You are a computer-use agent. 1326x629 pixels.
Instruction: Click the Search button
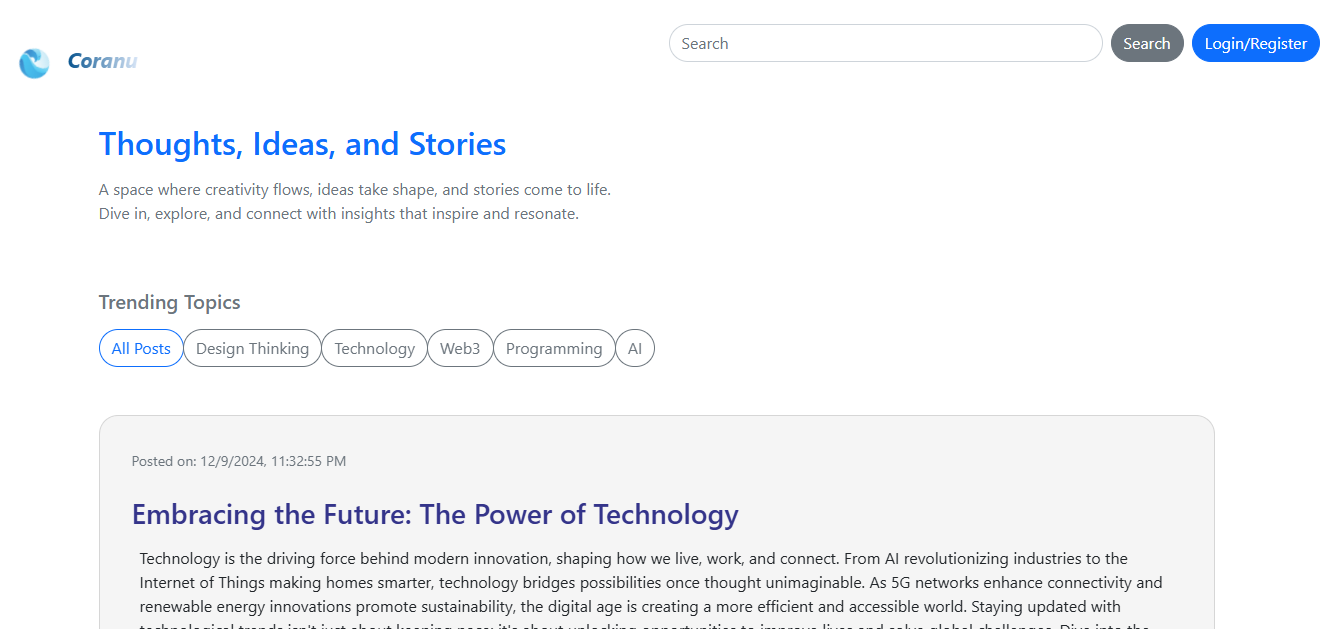pos(1147,43)
